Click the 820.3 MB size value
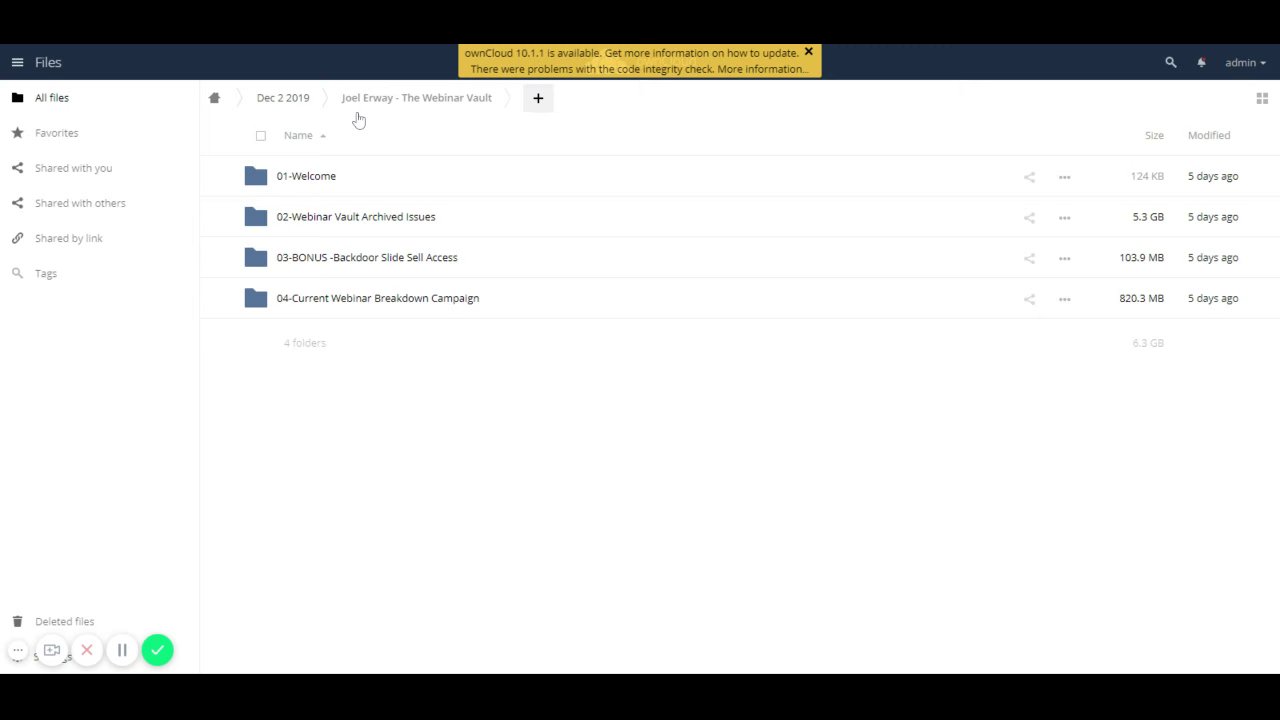1280x720 pixels. click(1141, 298)
